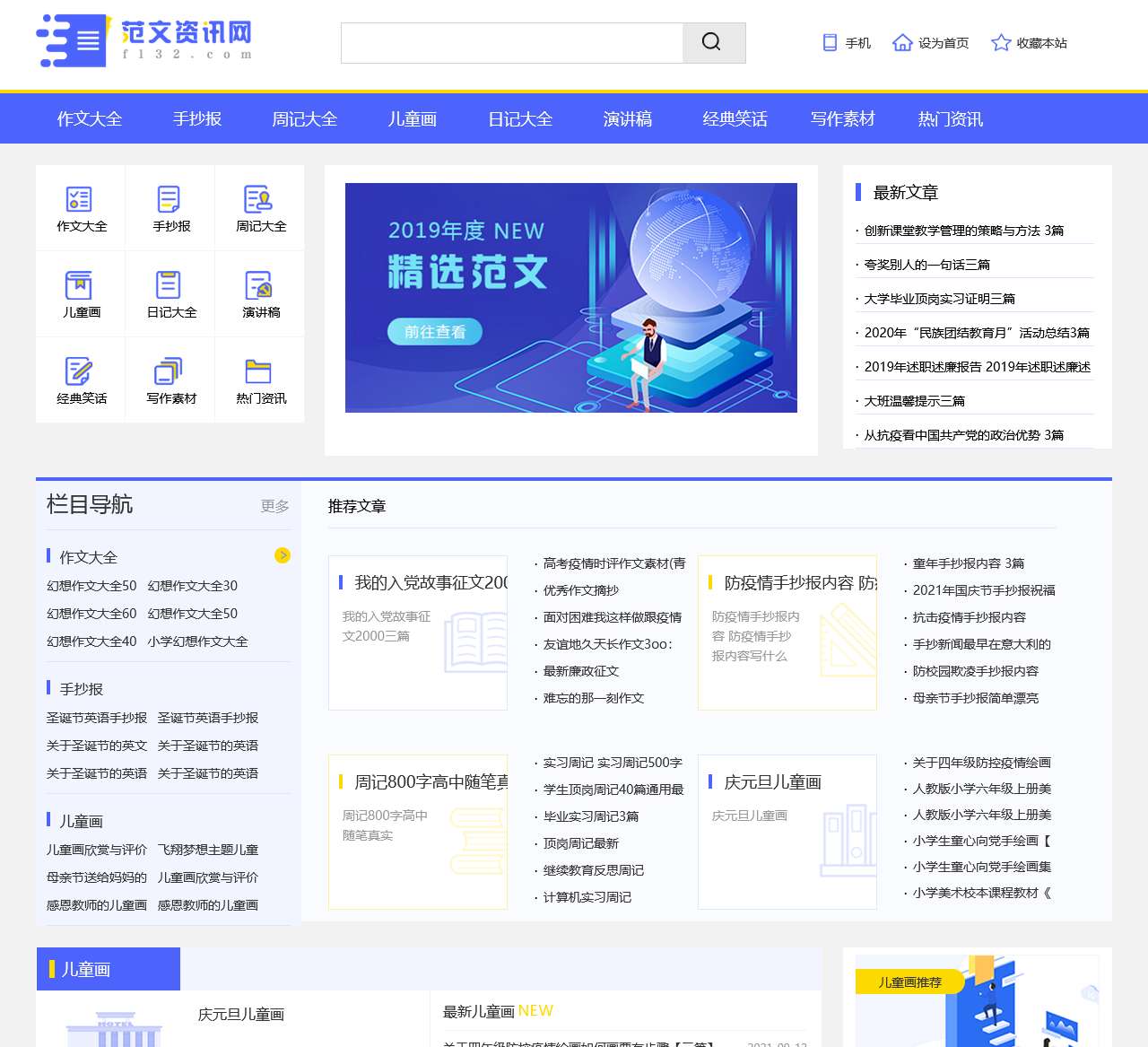
Task: Click 收藏本站 text link in header
Action: coord(1042,43)
